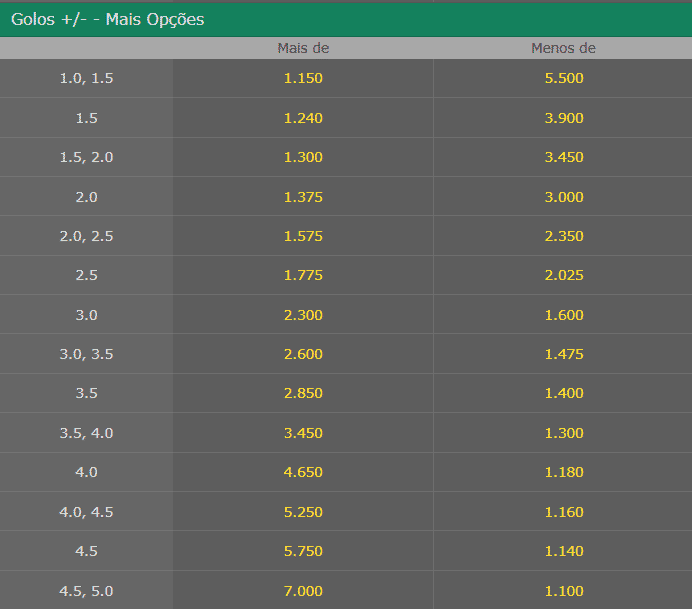Viewport: 692px width, 609px height.
Task: Select Mais de 4.5, 5.0 odds 7.000
Action: tap(303, 591)
